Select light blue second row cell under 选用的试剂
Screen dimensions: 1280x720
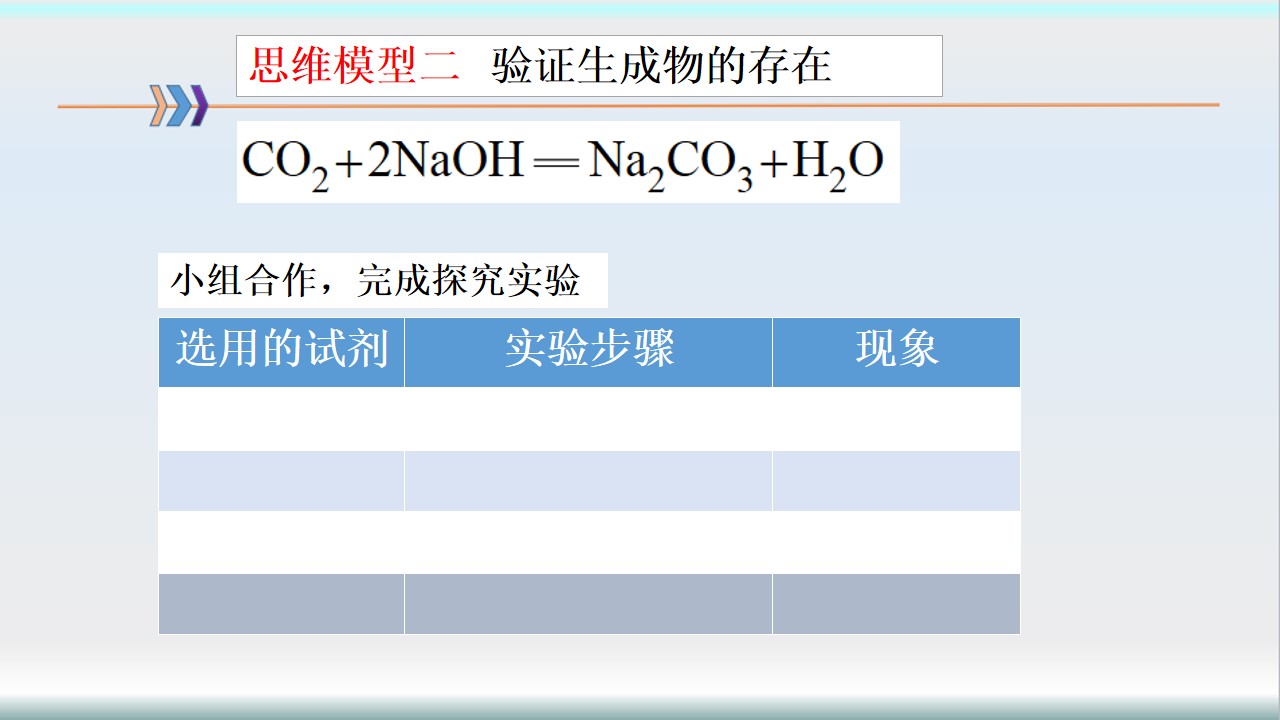click(x=281, y=481)
